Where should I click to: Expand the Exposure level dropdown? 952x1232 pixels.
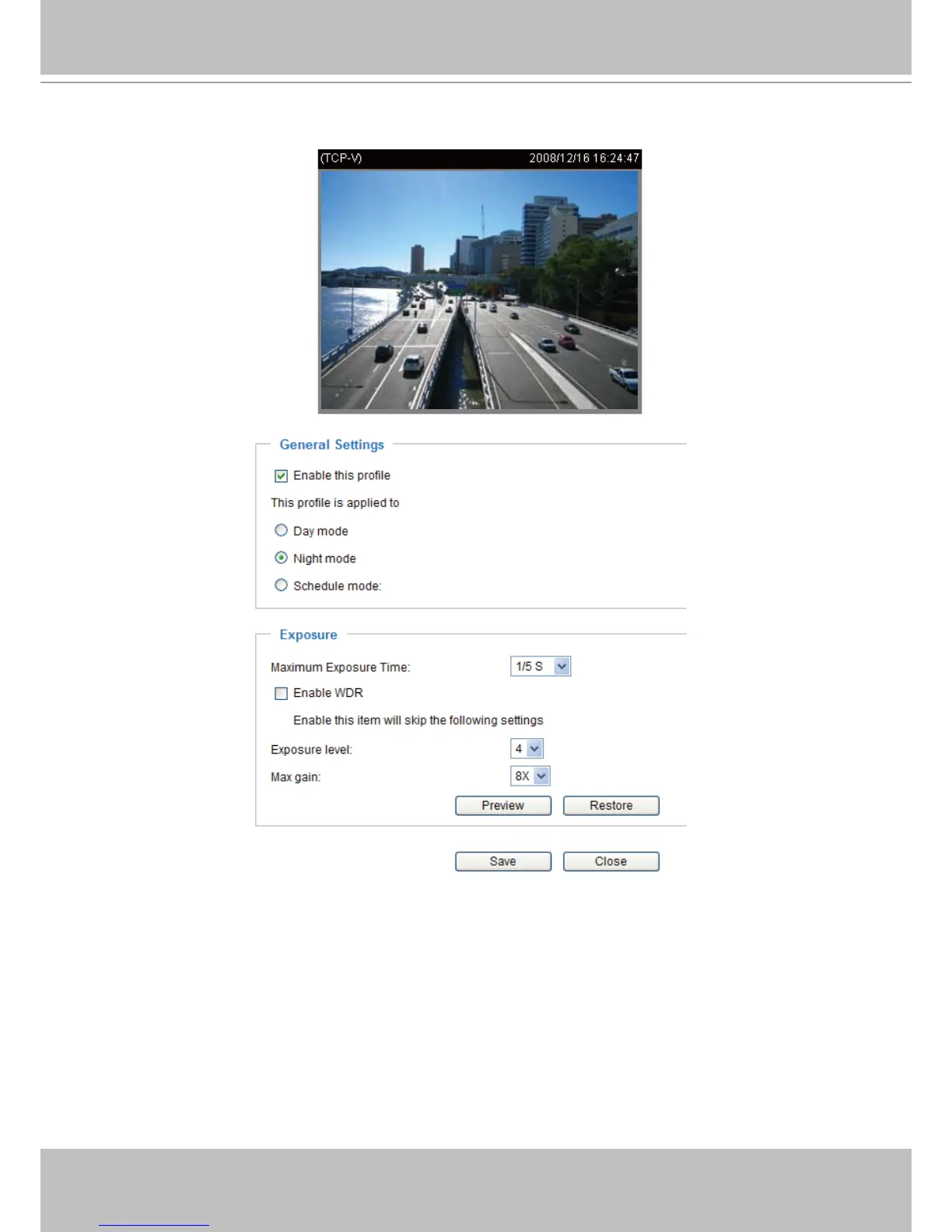click(x=527, y=749)
